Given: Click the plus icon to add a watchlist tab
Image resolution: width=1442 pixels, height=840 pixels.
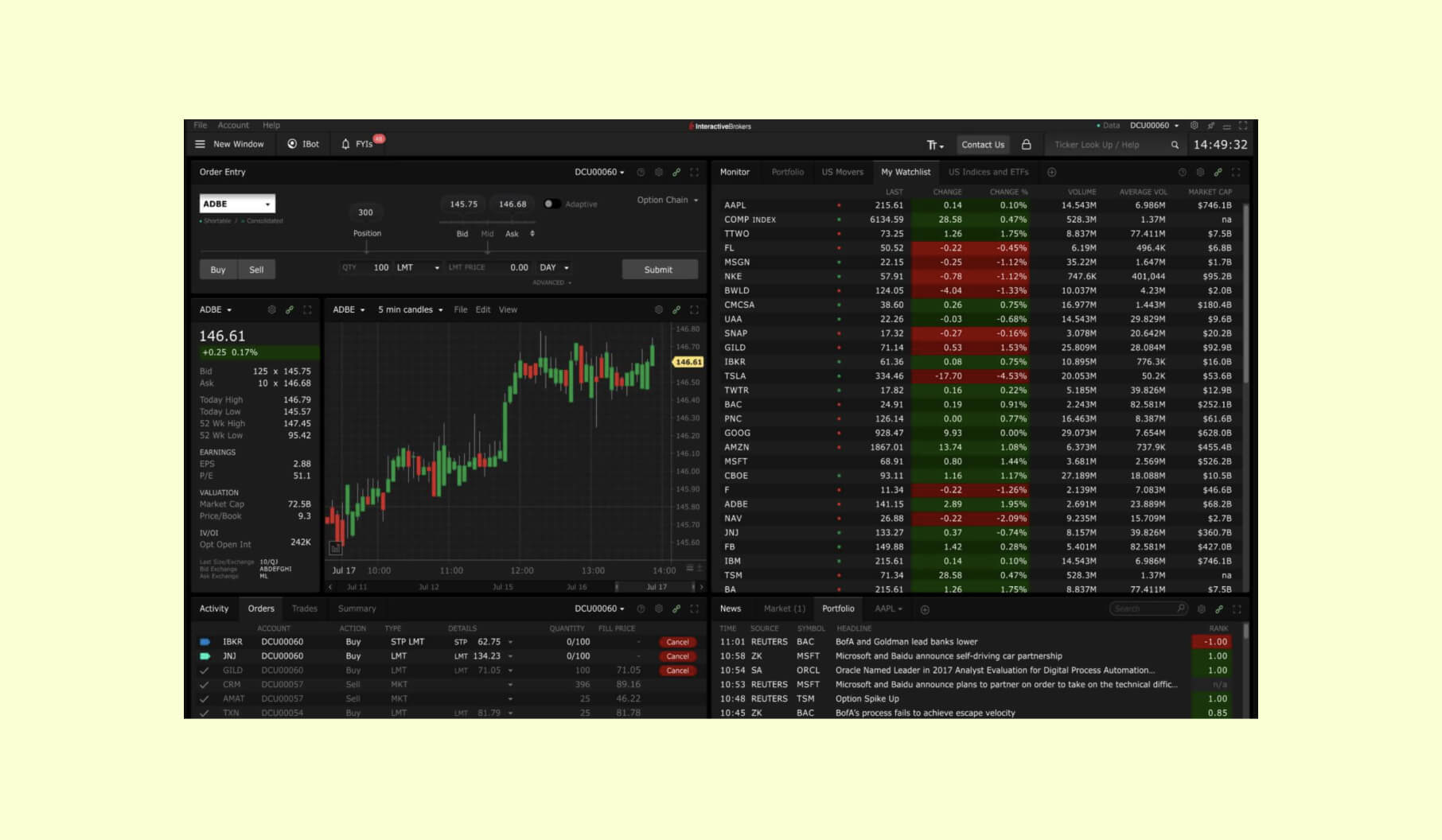Looking at the screenshot, I should pos(1050,172).
